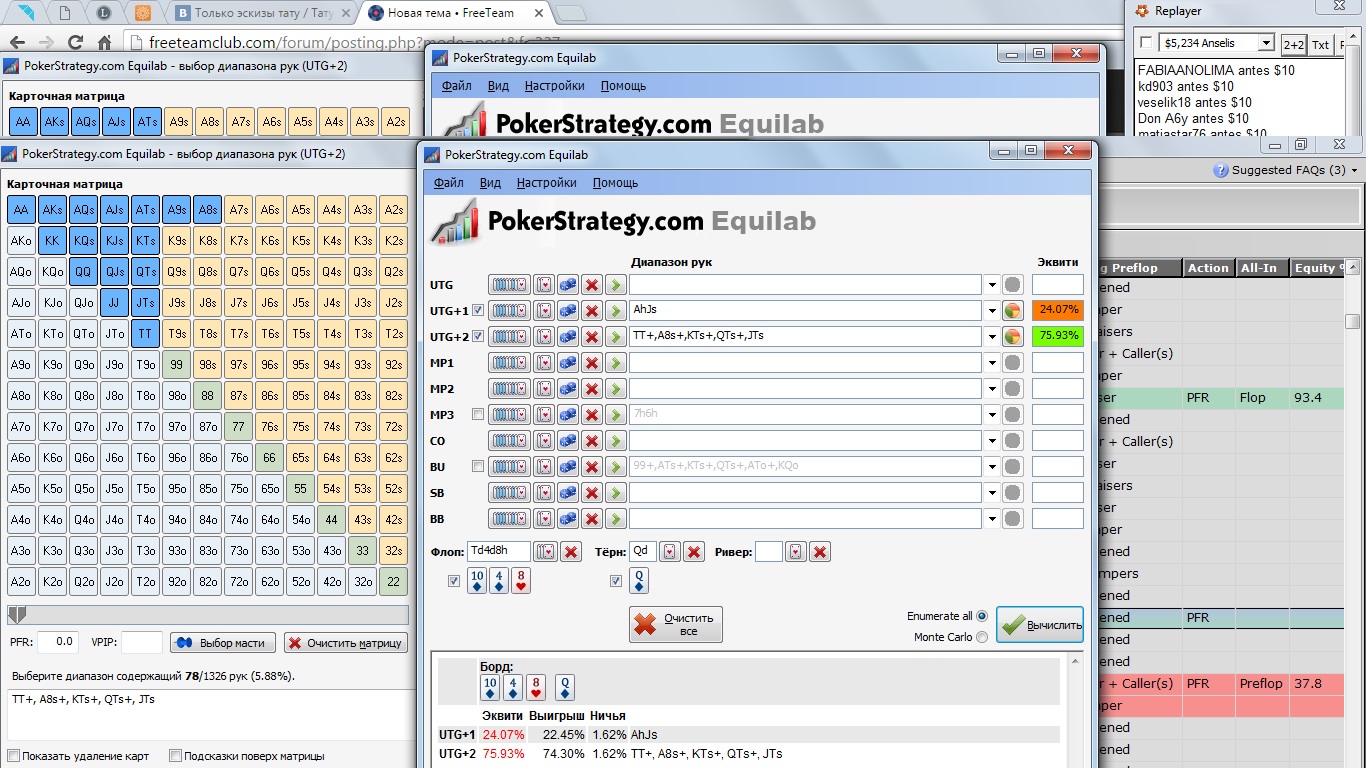The image size is (1366, 768).
Task: Click the PFR value input field
Action: pyautogui.click(x=56, y=642)
